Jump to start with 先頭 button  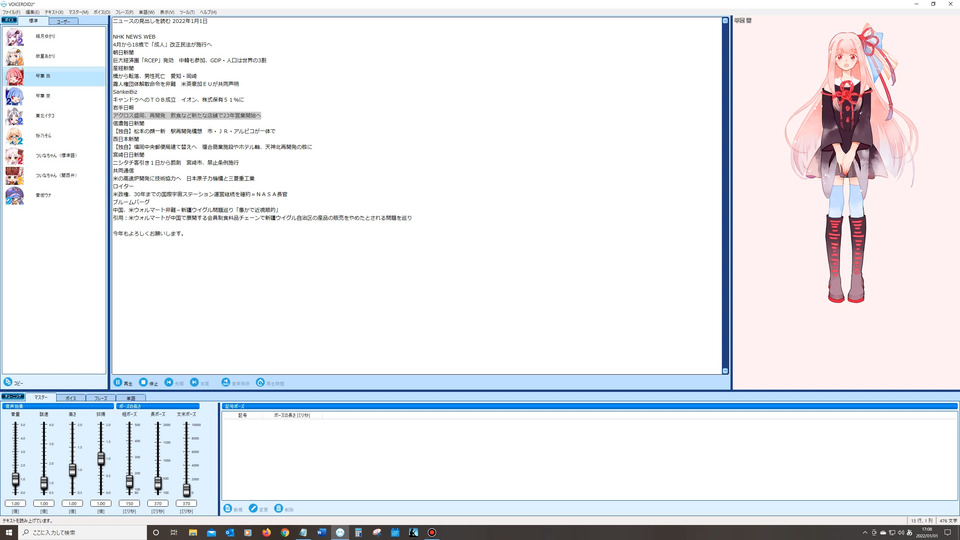(174, 383)
